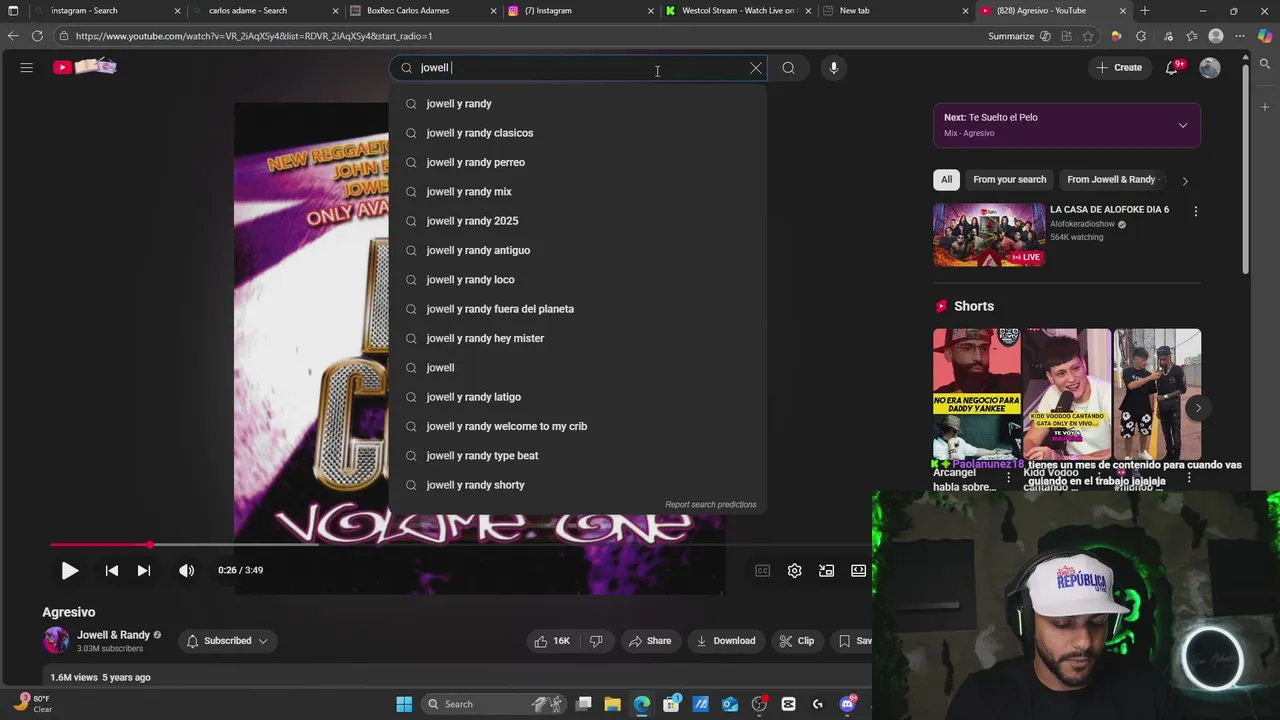Open the Jowell & Randy channel link
1280x720 pixels.
tap(113, 635)
